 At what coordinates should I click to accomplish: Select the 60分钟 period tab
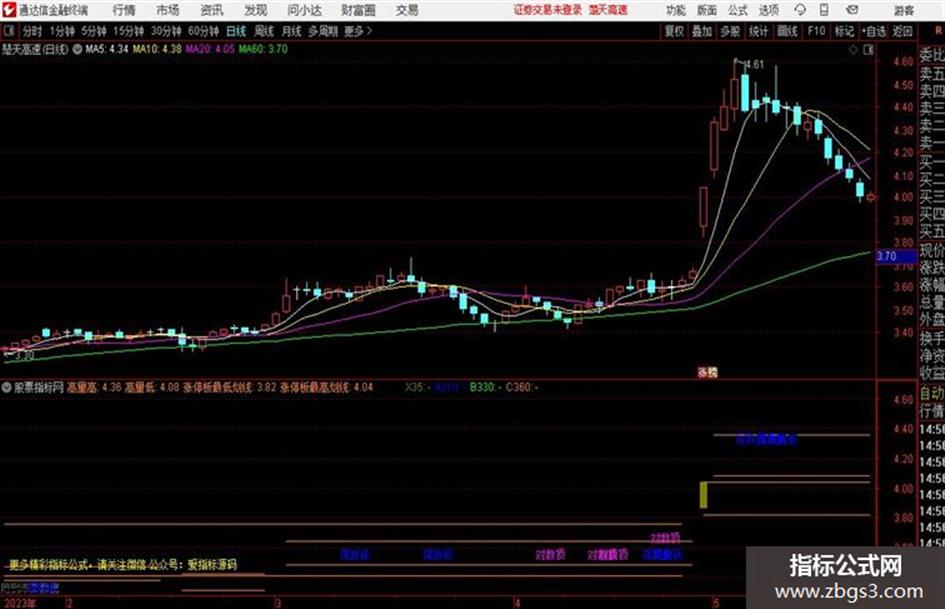(203, 31)
